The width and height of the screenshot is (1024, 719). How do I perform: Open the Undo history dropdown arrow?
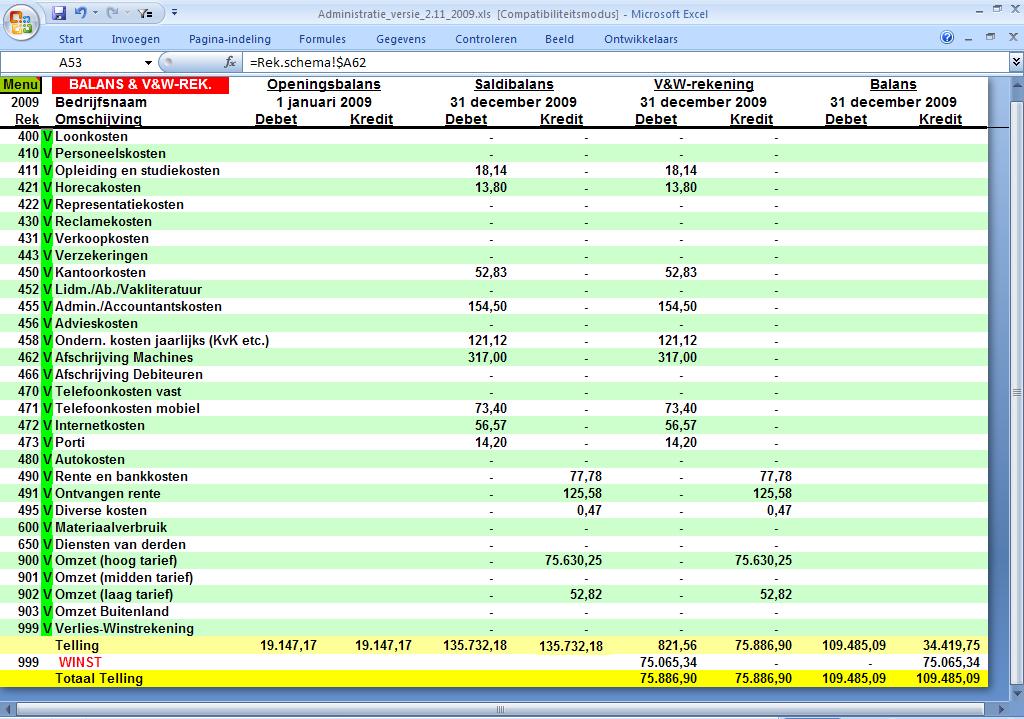coord(94,13)
